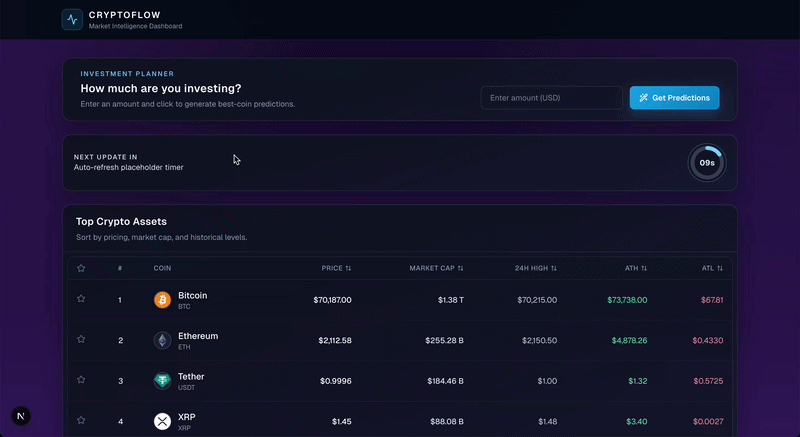Click Bitcoin 24H high $70,215.00

[x=537, y=300]
